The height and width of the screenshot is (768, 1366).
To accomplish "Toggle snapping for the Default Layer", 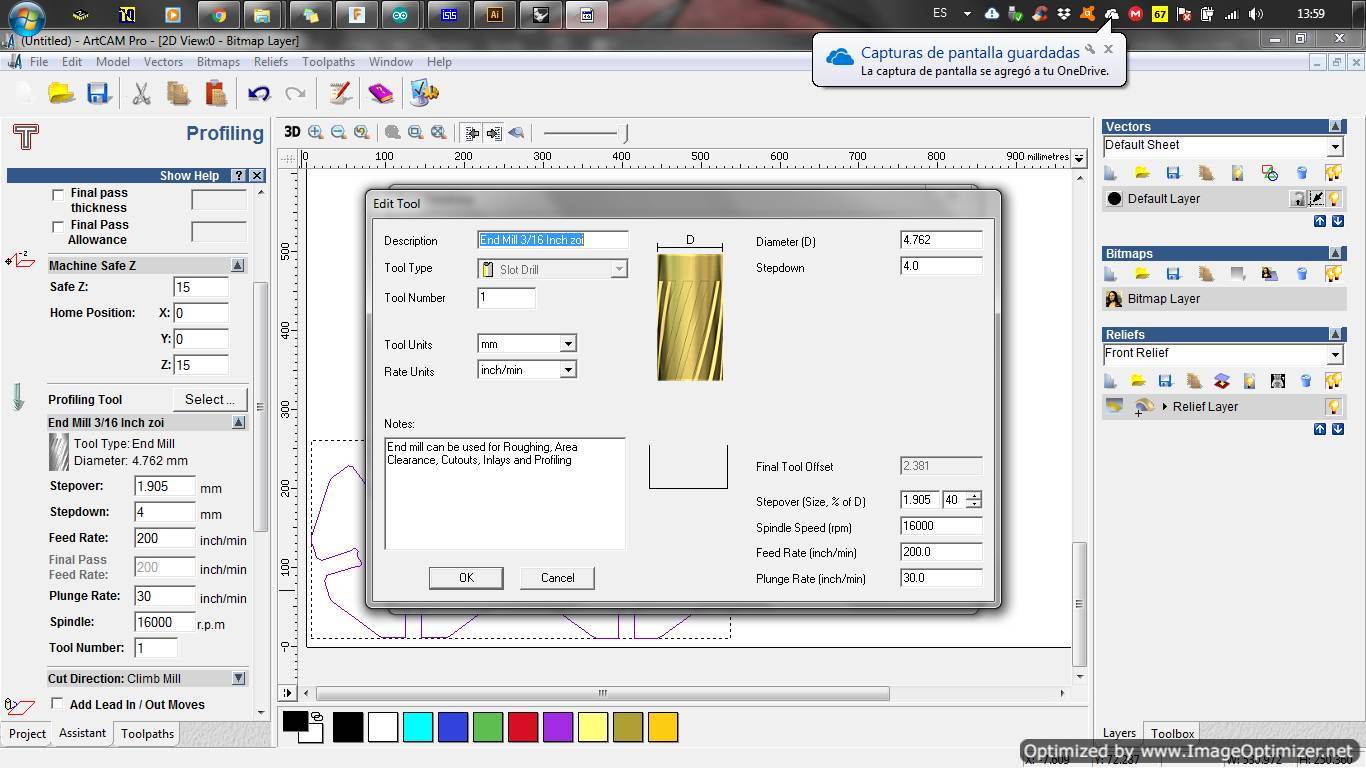I will (1316, 199).
